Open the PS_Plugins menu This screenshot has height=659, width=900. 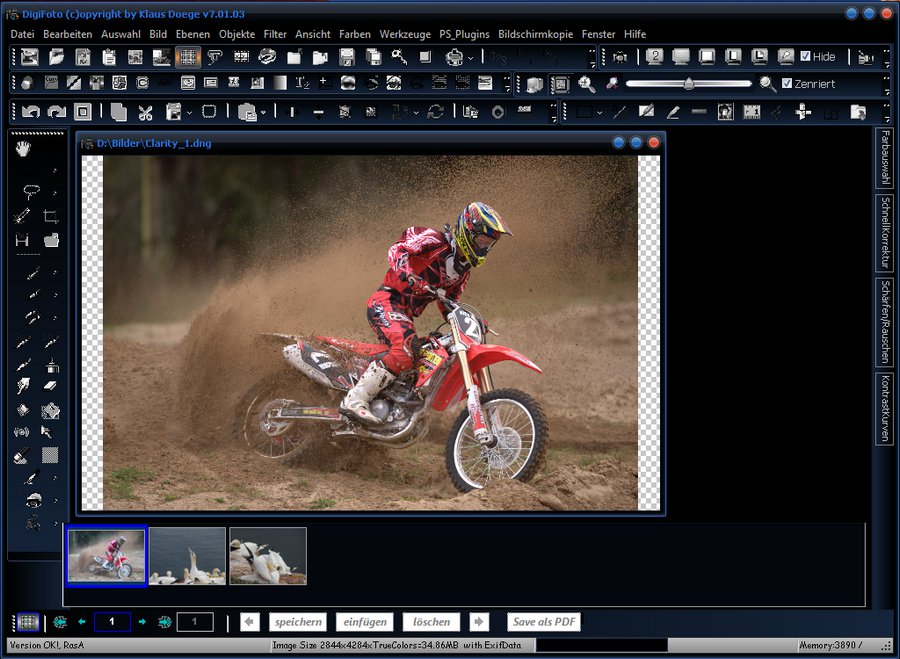point(464,34)
